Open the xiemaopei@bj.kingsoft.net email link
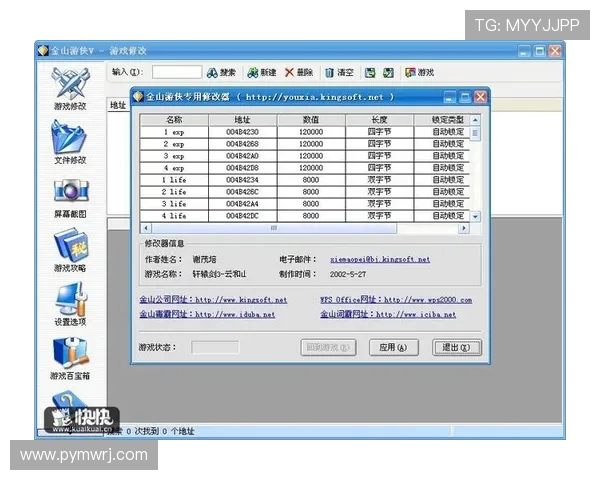This screenshot has height=480, width=600. pyautogui.click(x=380, y=259)
